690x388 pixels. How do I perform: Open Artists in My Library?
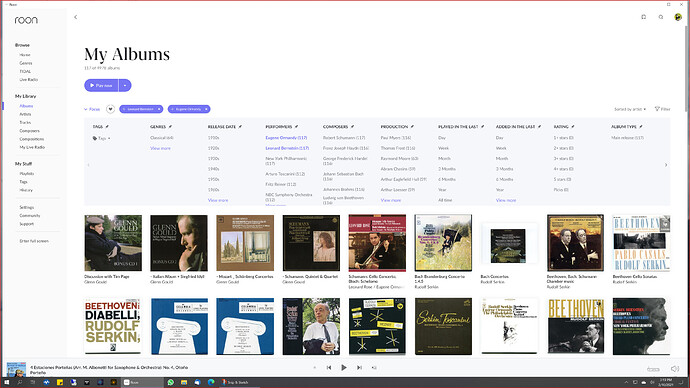coord(26,114)
